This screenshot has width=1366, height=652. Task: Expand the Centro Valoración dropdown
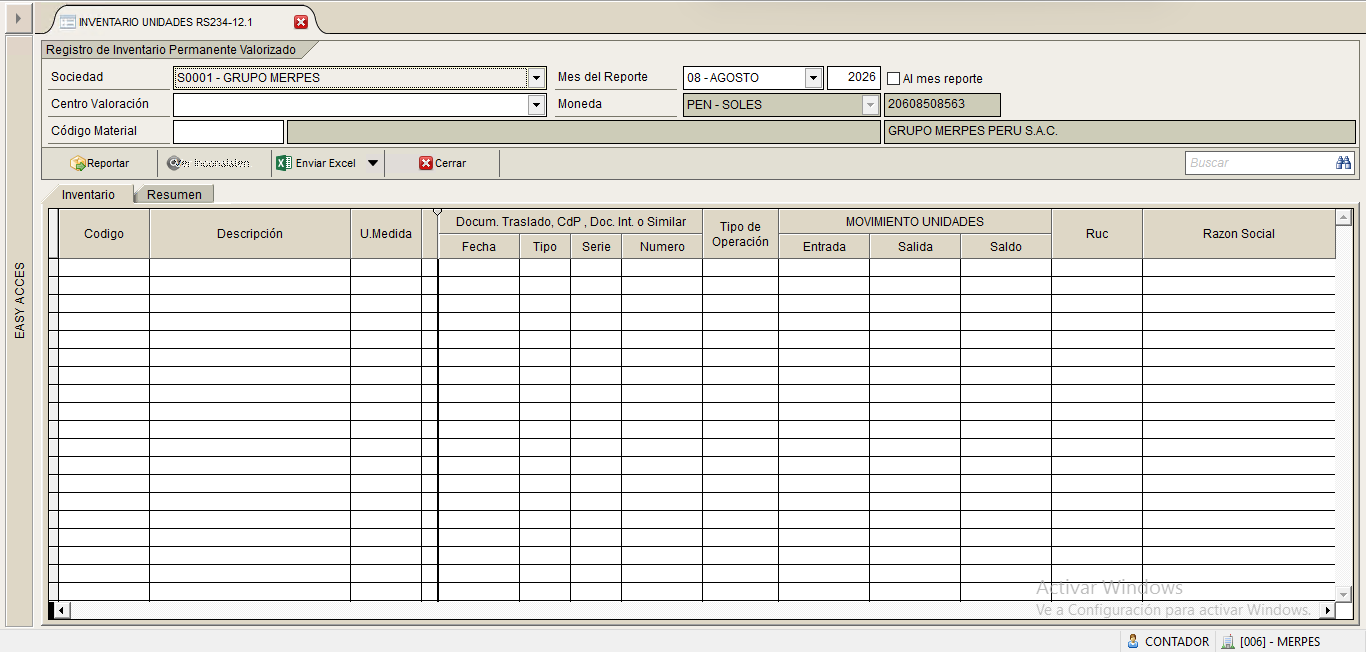(x=537, y=105)
